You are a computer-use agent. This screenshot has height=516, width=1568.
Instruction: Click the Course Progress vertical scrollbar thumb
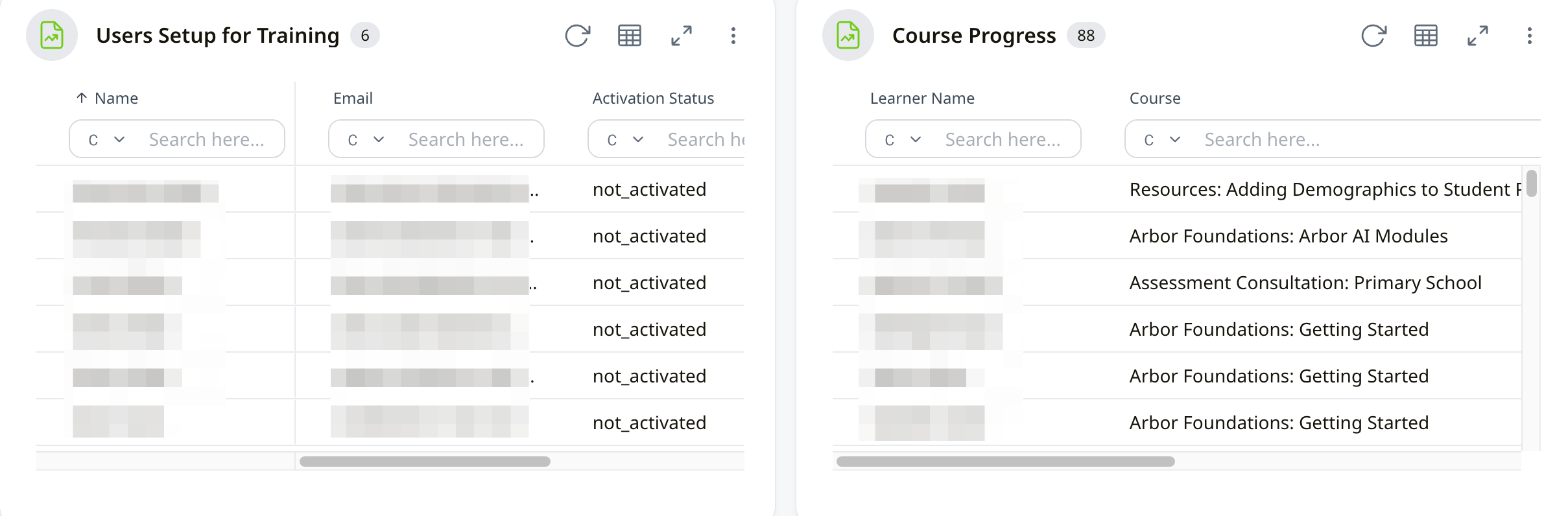(x=1532, y=183)
